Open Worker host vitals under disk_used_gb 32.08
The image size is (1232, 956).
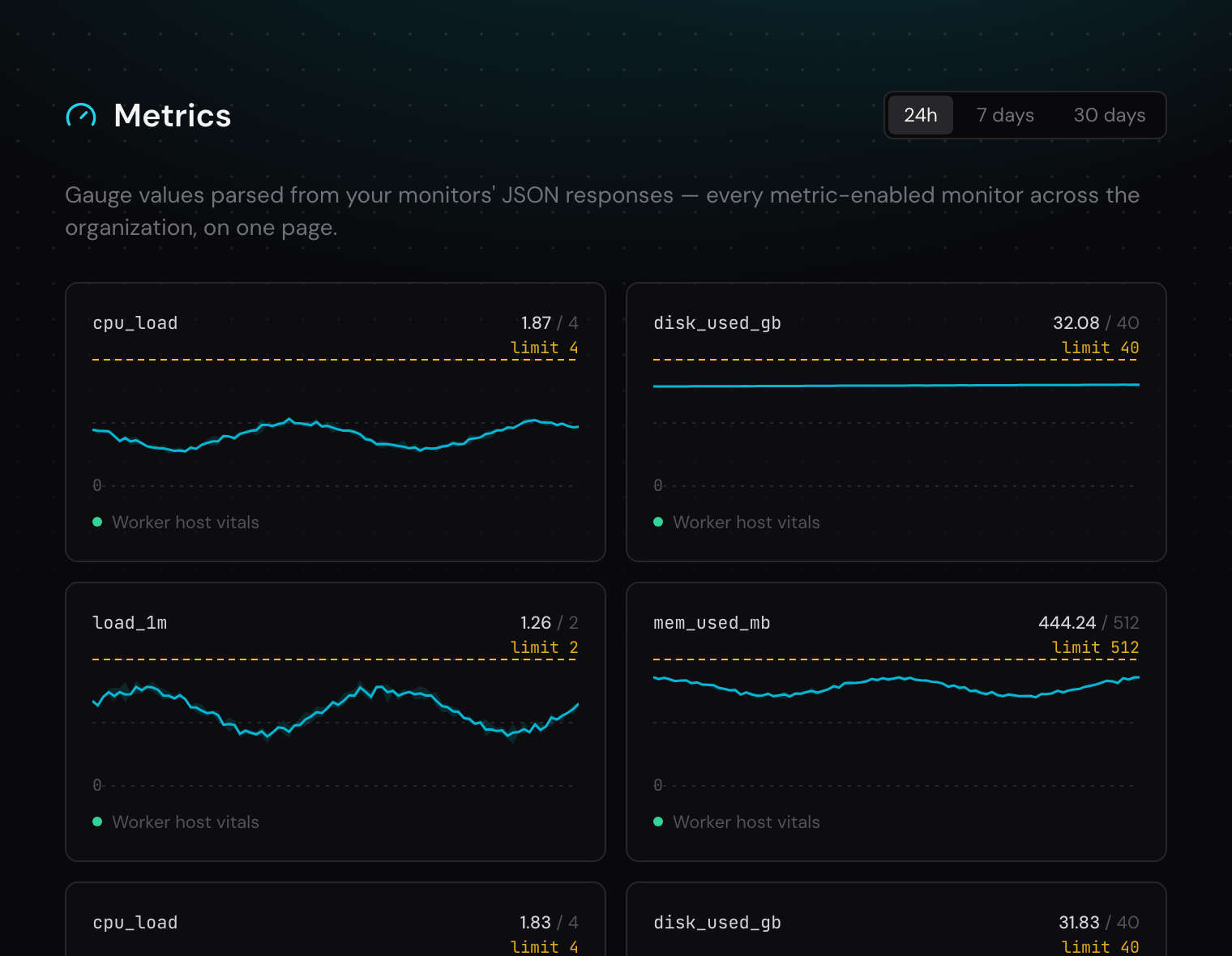tap(746, 523)
